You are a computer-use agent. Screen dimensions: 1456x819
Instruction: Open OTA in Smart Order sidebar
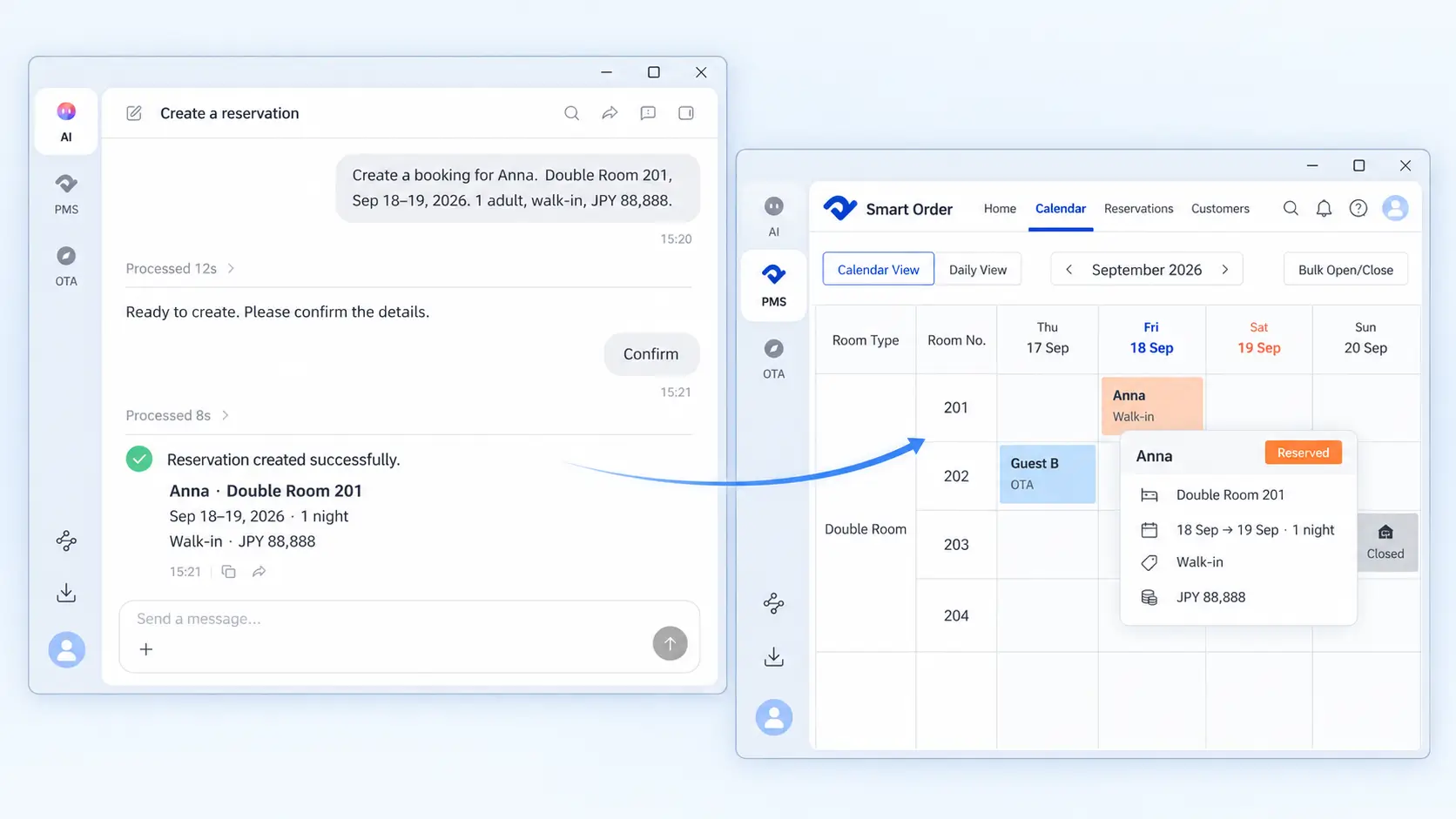tap(773, 359)
